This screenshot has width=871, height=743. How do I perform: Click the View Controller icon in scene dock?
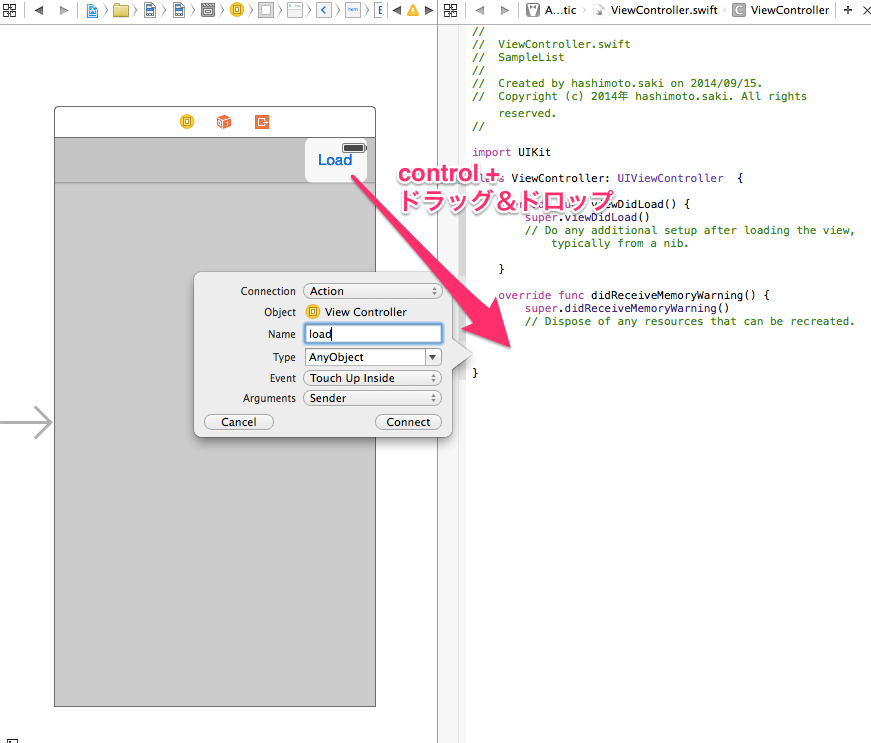(x=186, y=121)
